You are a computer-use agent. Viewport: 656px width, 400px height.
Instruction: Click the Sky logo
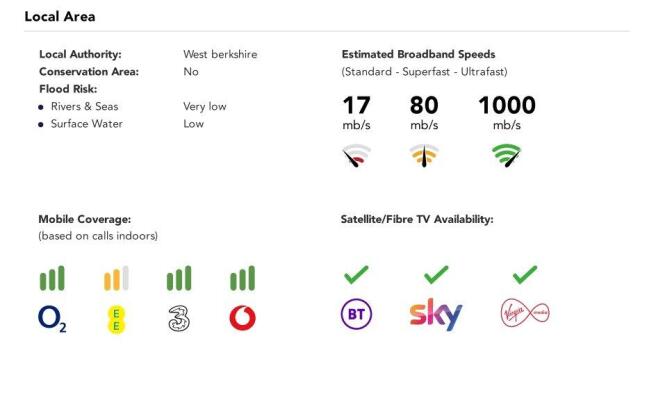tap(436, 314)
